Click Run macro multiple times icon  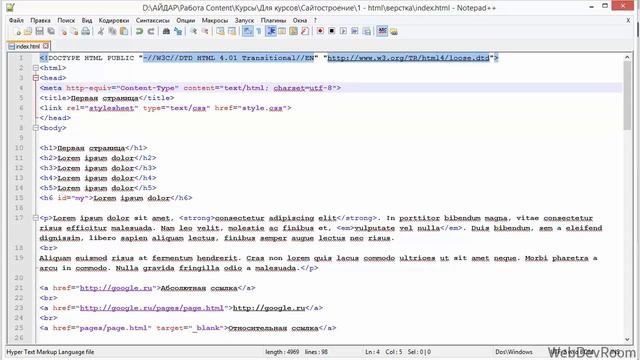coord(355,31)
